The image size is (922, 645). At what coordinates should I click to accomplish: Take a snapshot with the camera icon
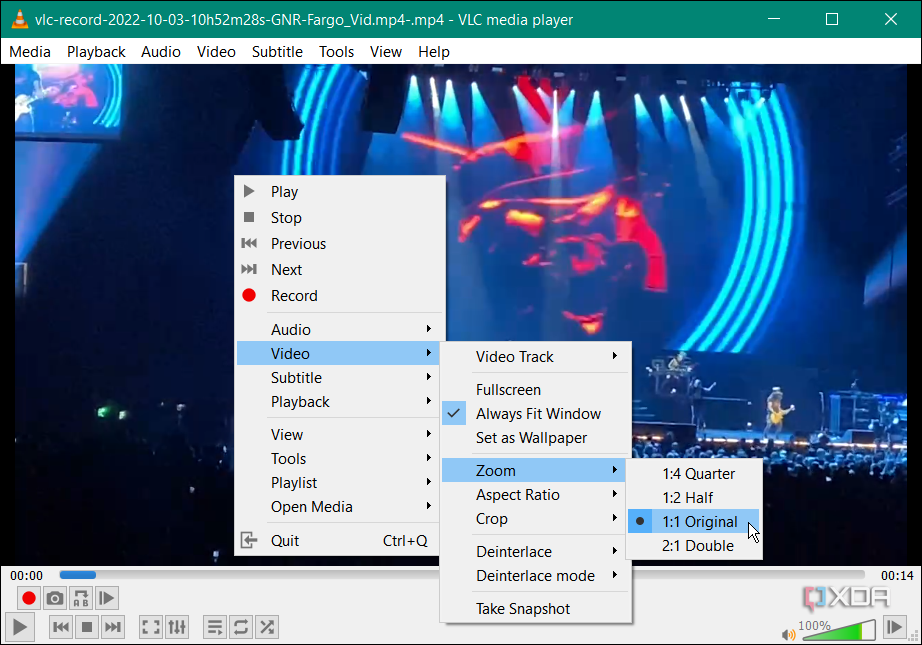(x=55, y=598)
